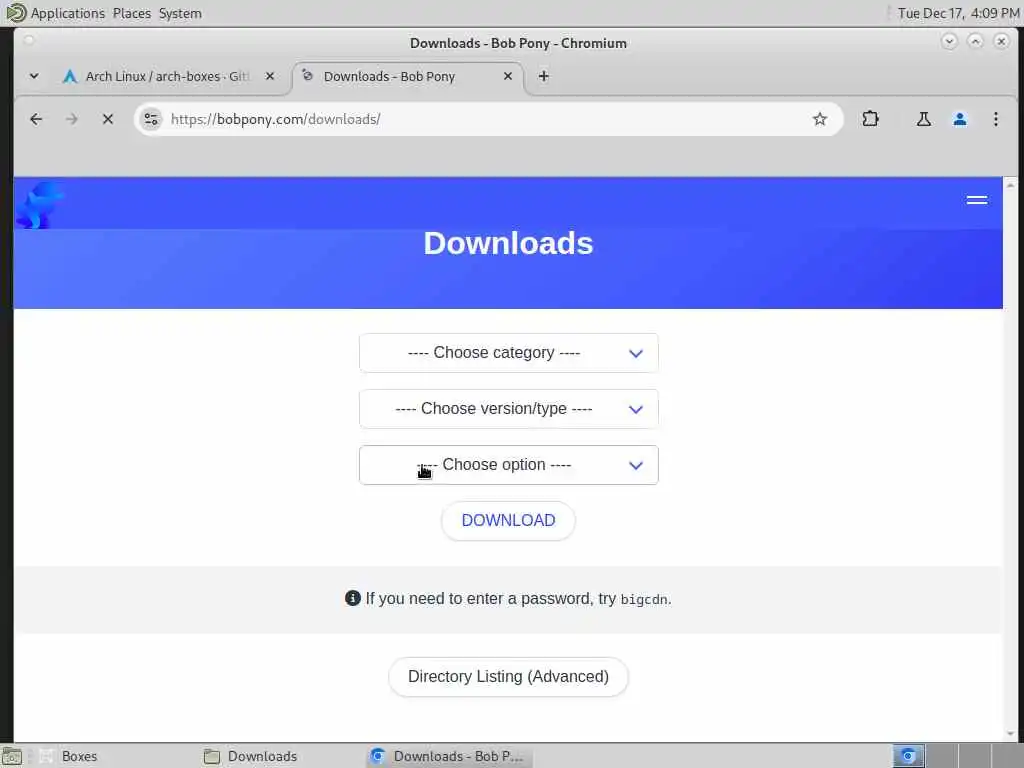Open the Choose version/type dropdown
1024x768 pixels.
tap(508, 409)
